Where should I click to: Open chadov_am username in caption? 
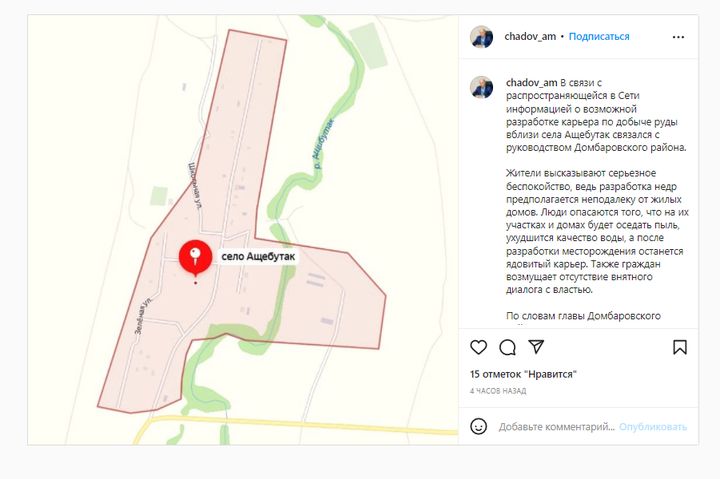coord(531,83)
